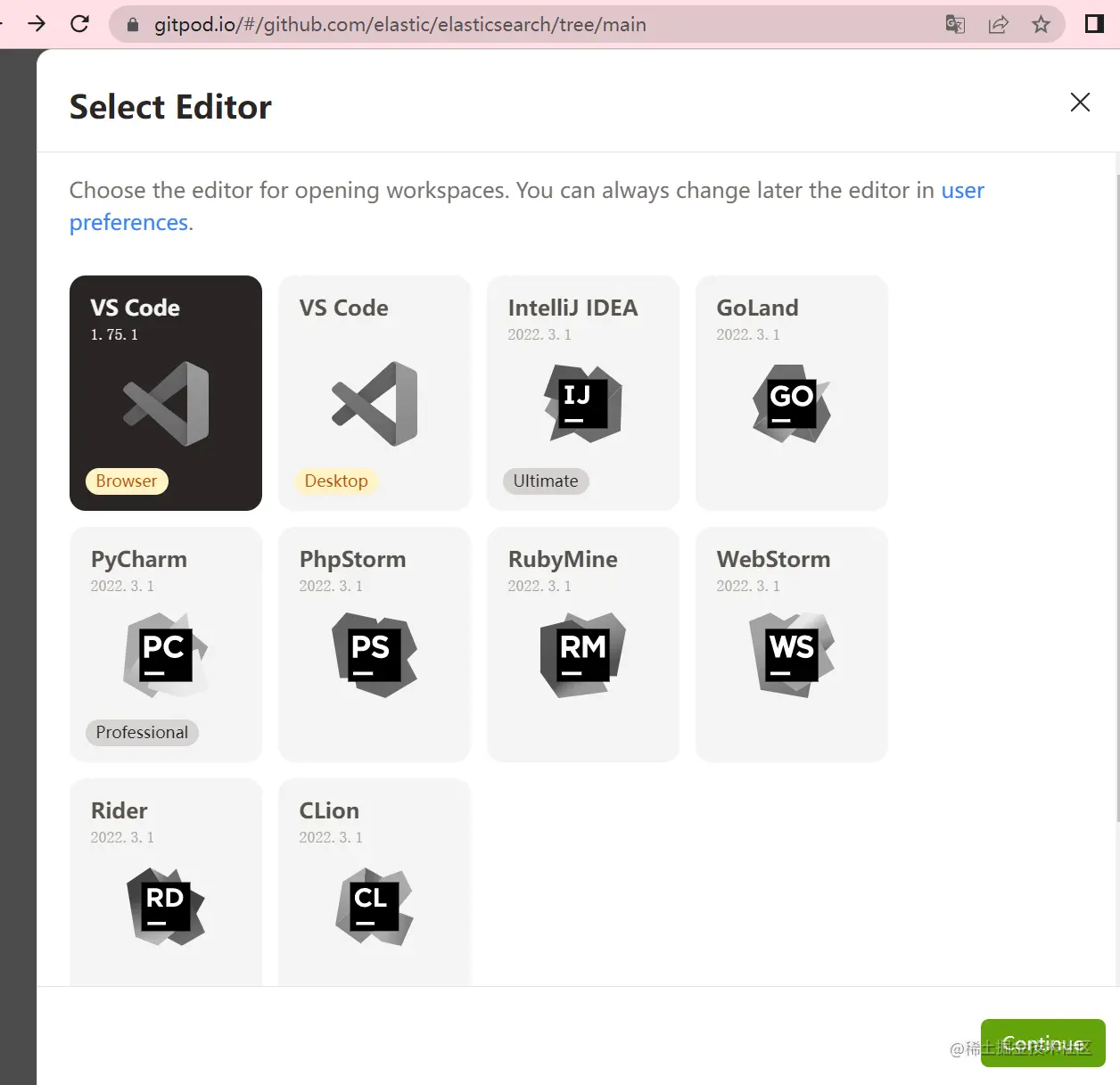The image size is (1120, 1085).
Task: Click the Browser tag on VS Code
Action: click(127, 481)
